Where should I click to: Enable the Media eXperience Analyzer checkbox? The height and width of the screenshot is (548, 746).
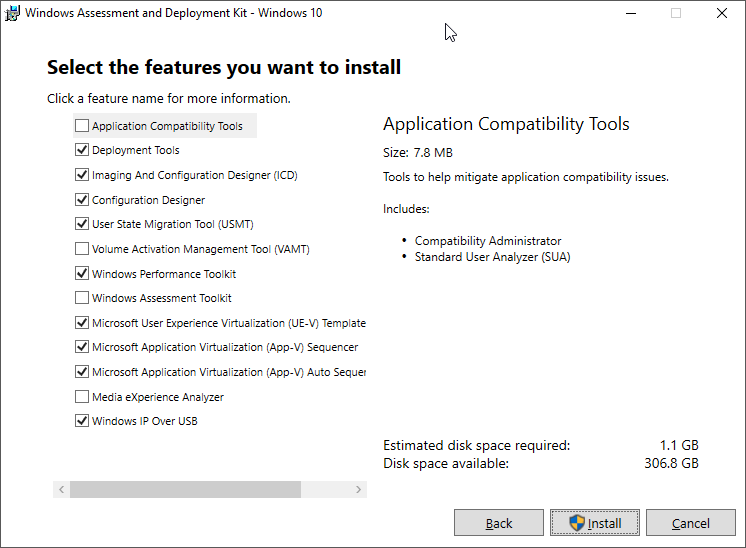pyautogui.click(x=82, y=397)
